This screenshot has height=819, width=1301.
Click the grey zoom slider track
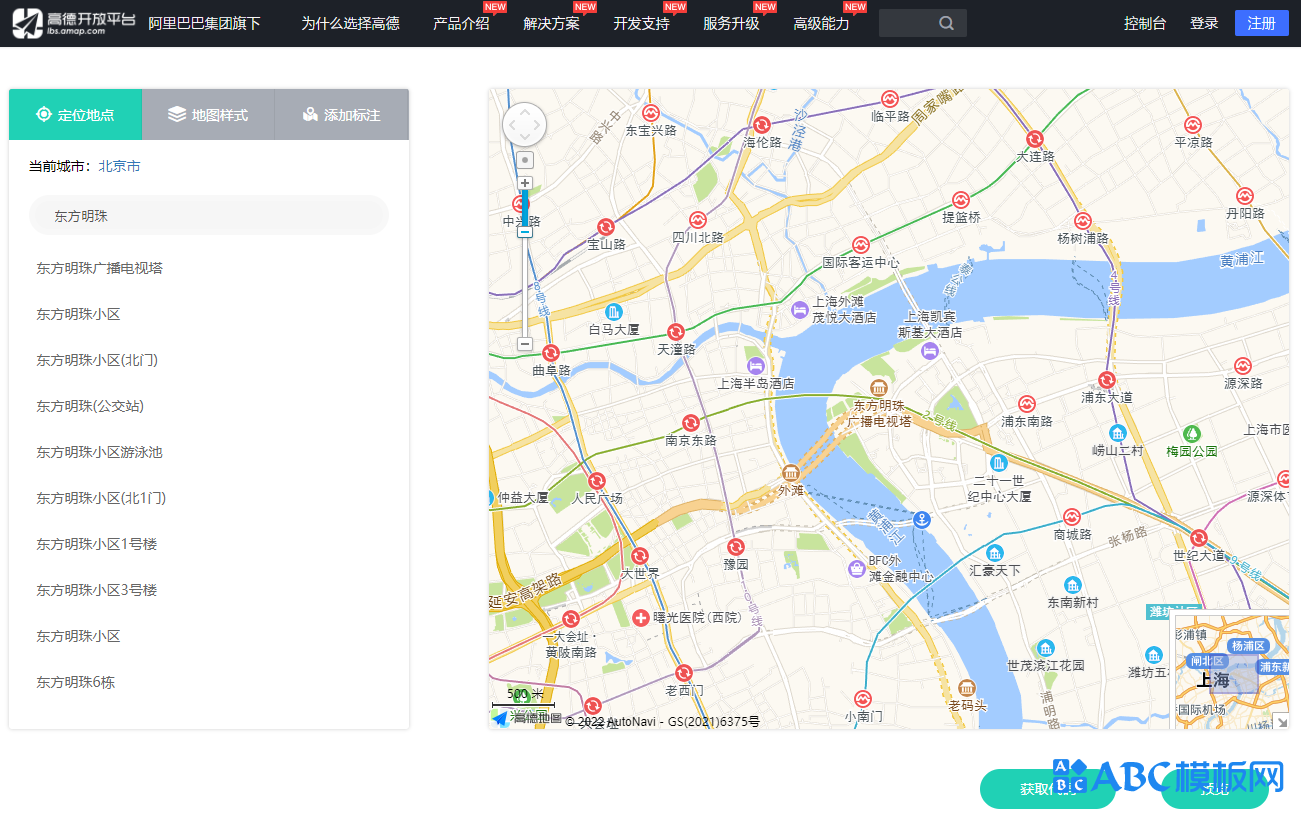525,285
